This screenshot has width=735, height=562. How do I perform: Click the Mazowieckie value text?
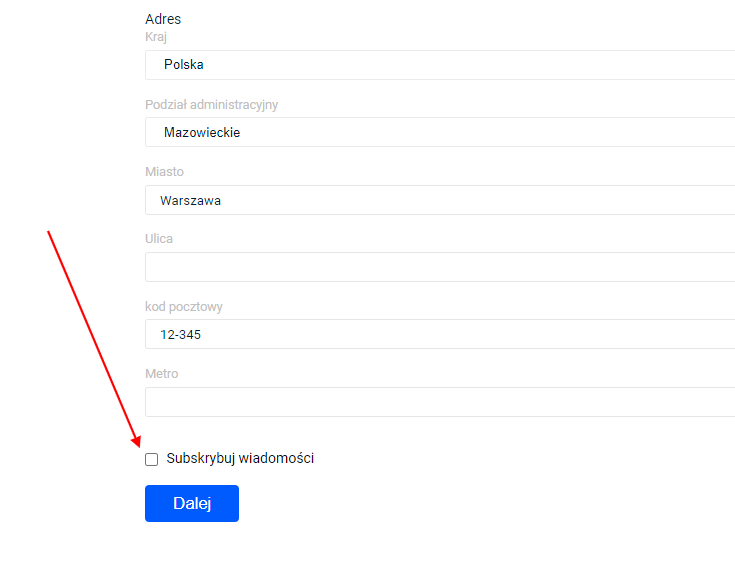202,132
